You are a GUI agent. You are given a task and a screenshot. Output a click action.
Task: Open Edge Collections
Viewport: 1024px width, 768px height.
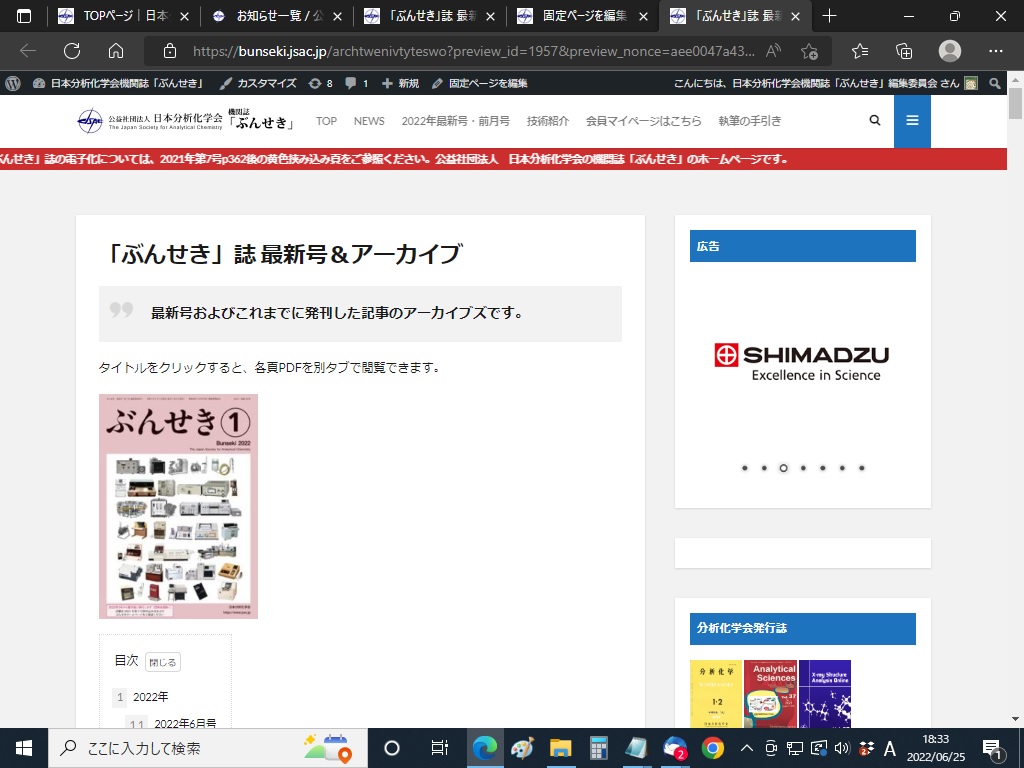pos(904,51)
